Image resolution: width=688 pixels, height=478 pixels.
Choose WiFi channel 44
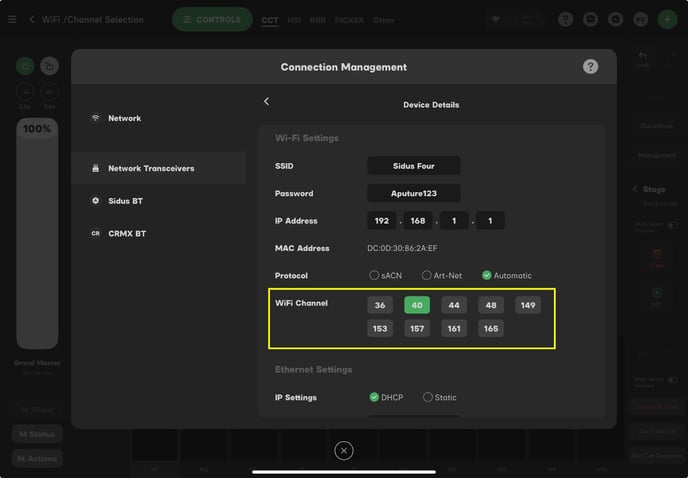(x=454, y=305)
